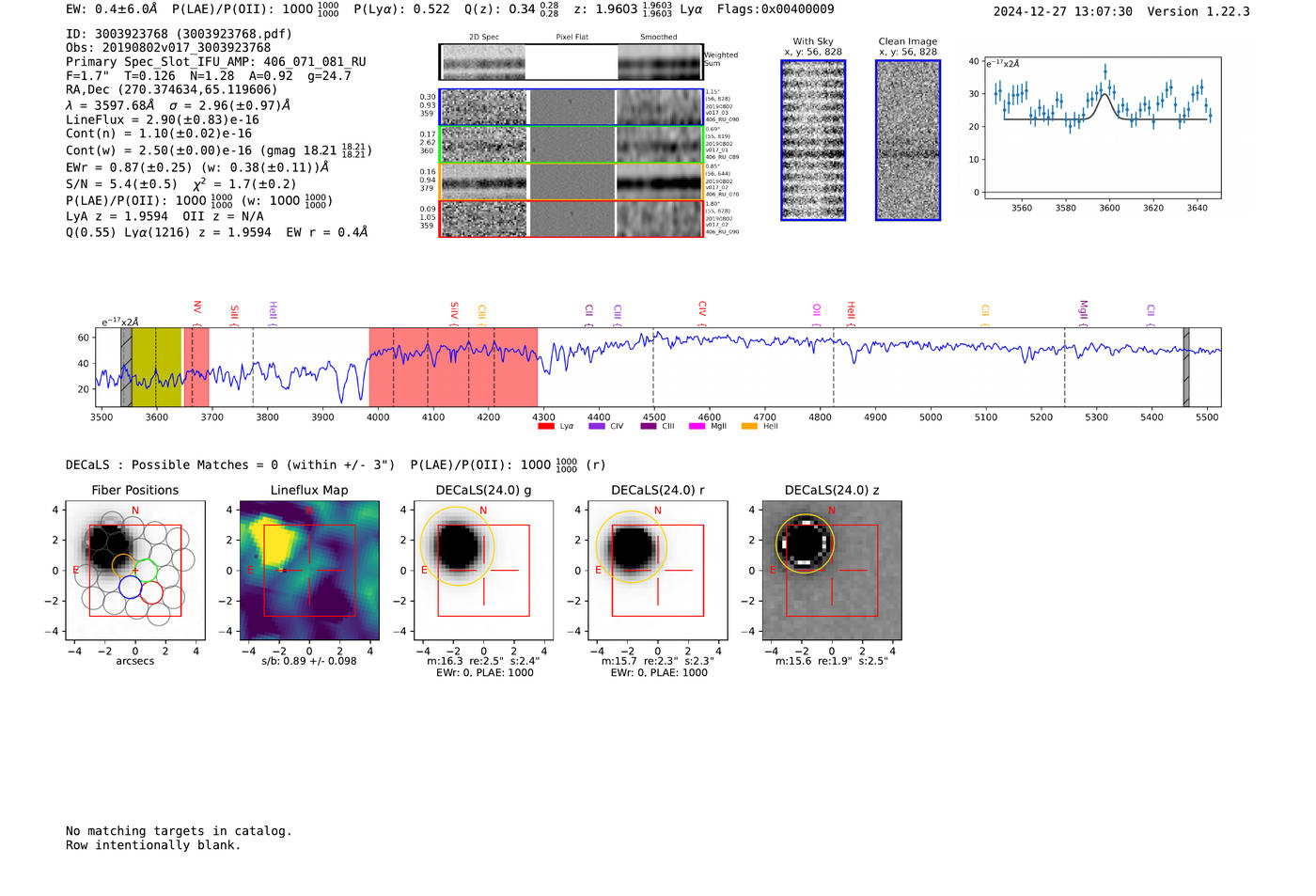Open the DECaLS(24.0) z image

[832, 571]
